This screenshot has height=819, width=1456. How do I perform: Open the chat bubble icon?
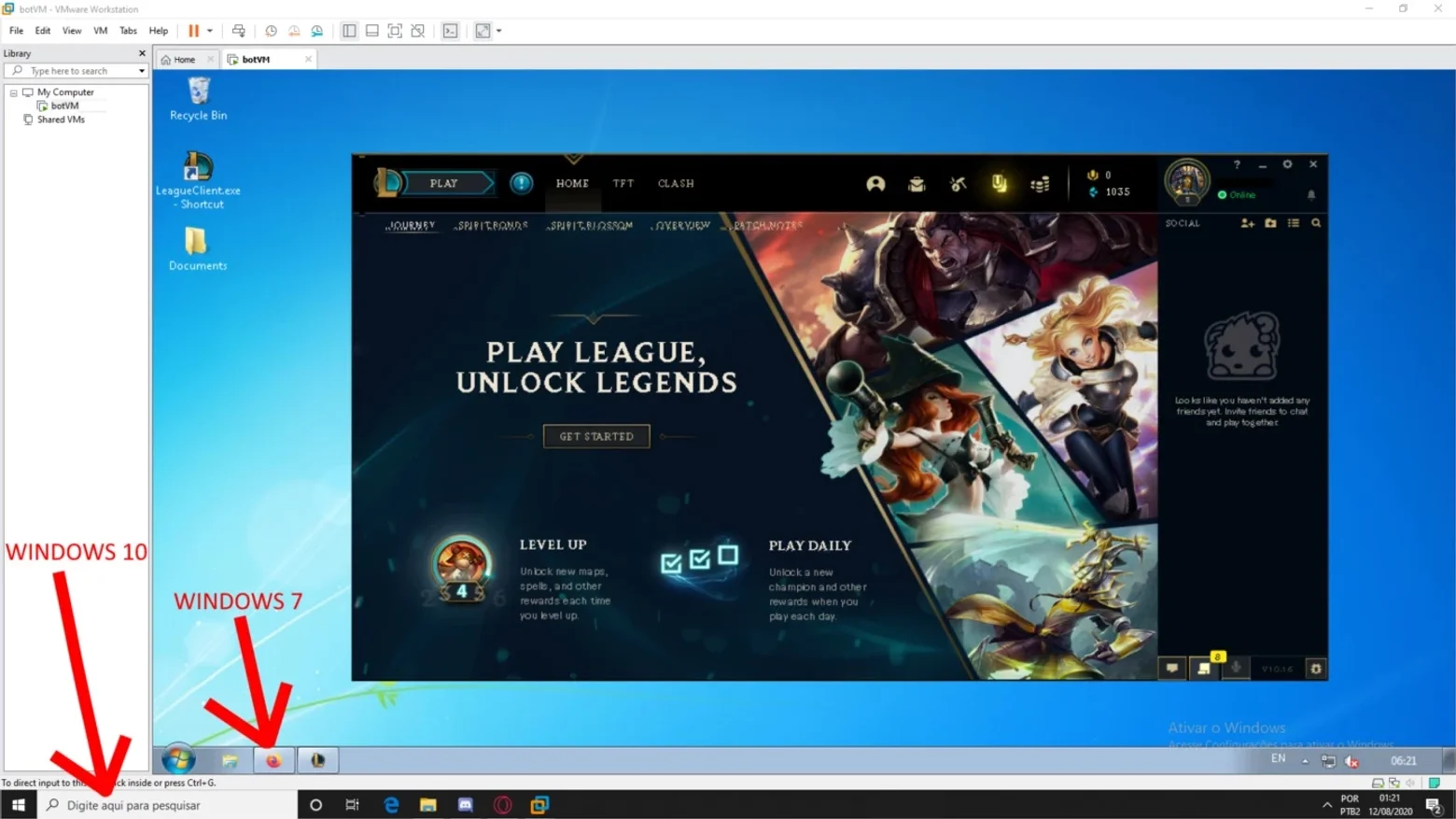(x=1172, y=669)
